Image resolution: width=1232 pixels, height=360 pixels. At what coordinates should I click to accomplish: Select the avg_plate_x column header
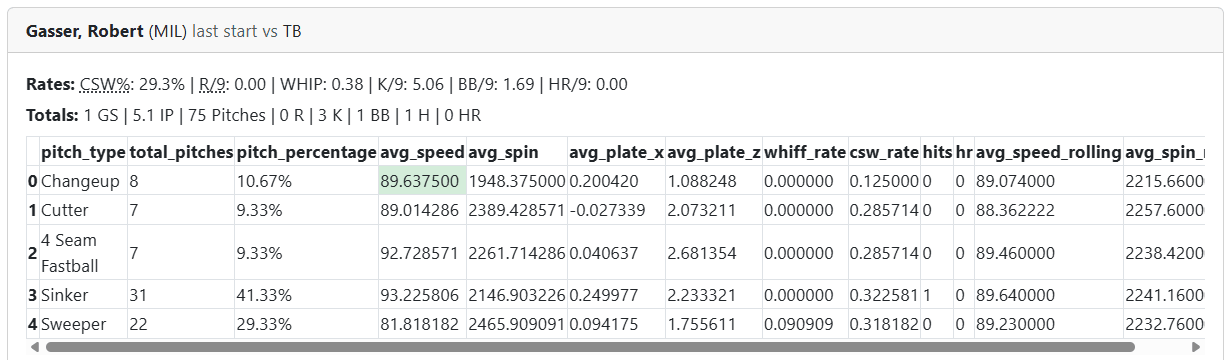point(616,153)
